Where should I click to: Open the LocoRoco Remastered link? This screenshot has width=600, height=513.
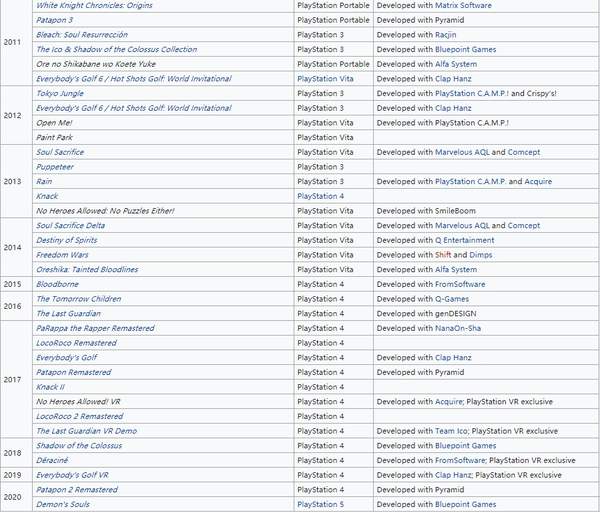[77, 343]
